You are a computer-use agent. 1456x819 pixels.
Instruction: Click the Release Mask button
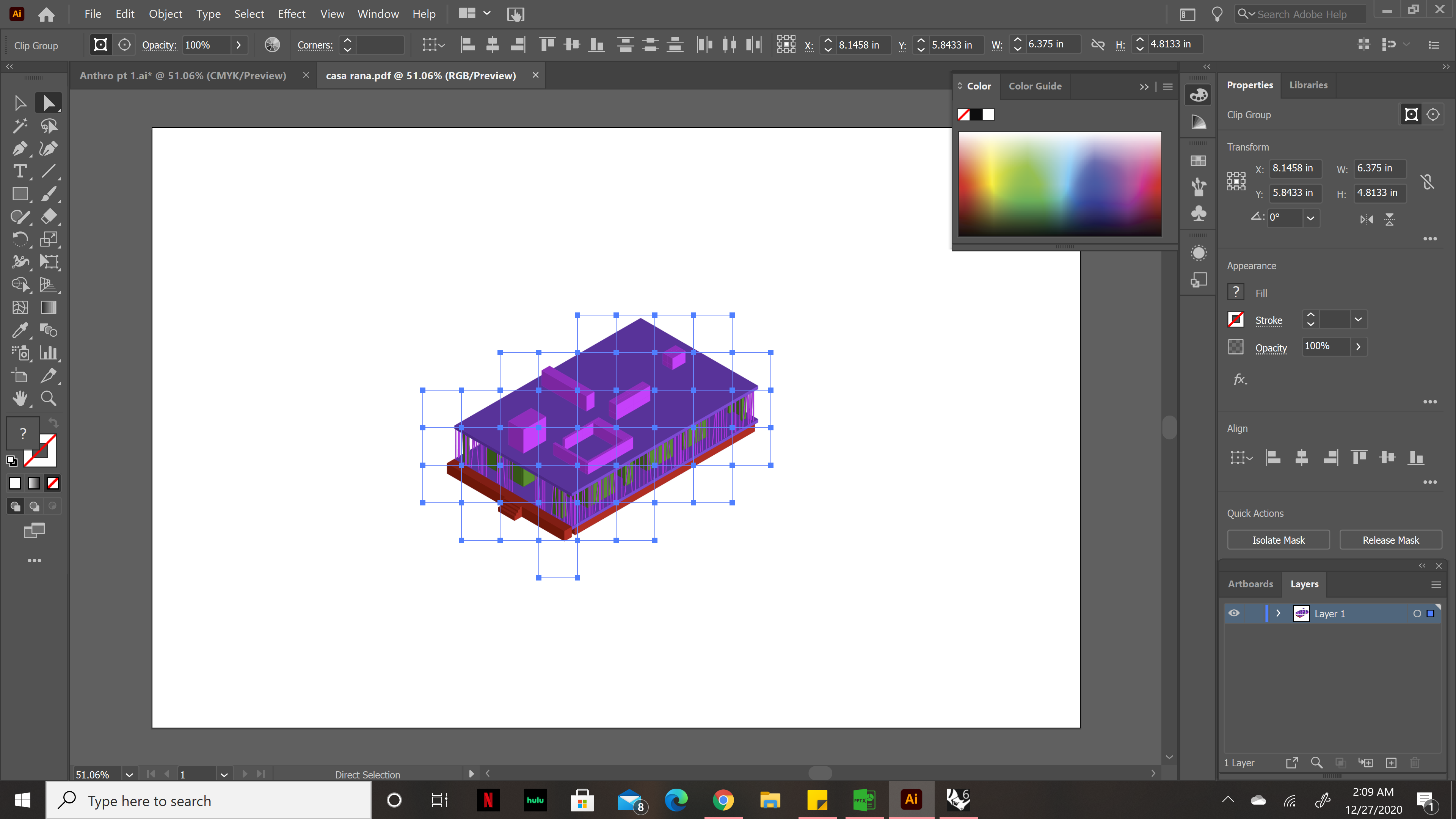(x=1390, y=539)
